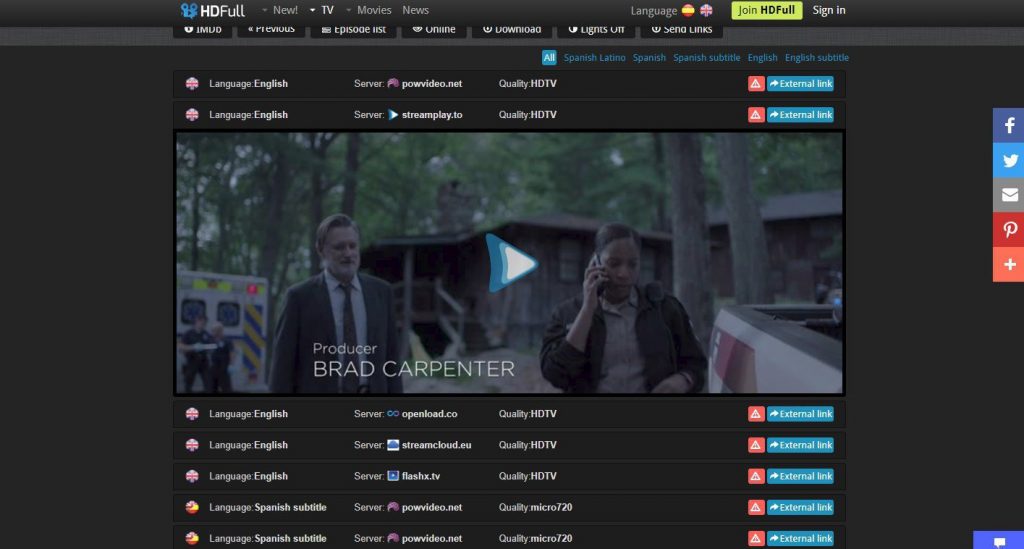Open External link for openload.co
This screenshot has width=1024, height=549.
pos(800,414)
